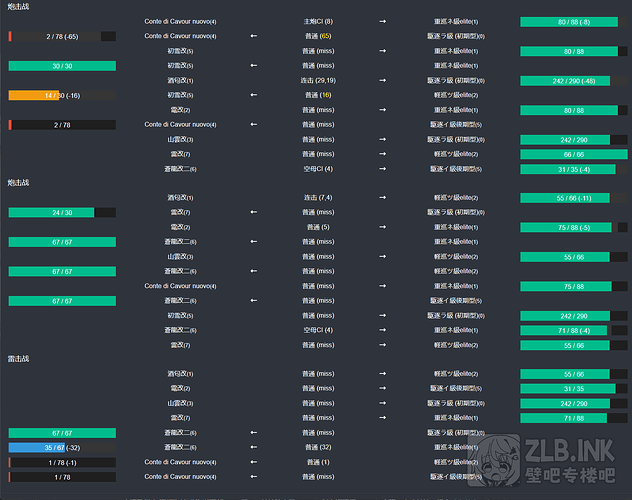632x500 pixels.
Task: Click the right arrow beside 主炮CI (8)
Action: (x=382, y=21)
